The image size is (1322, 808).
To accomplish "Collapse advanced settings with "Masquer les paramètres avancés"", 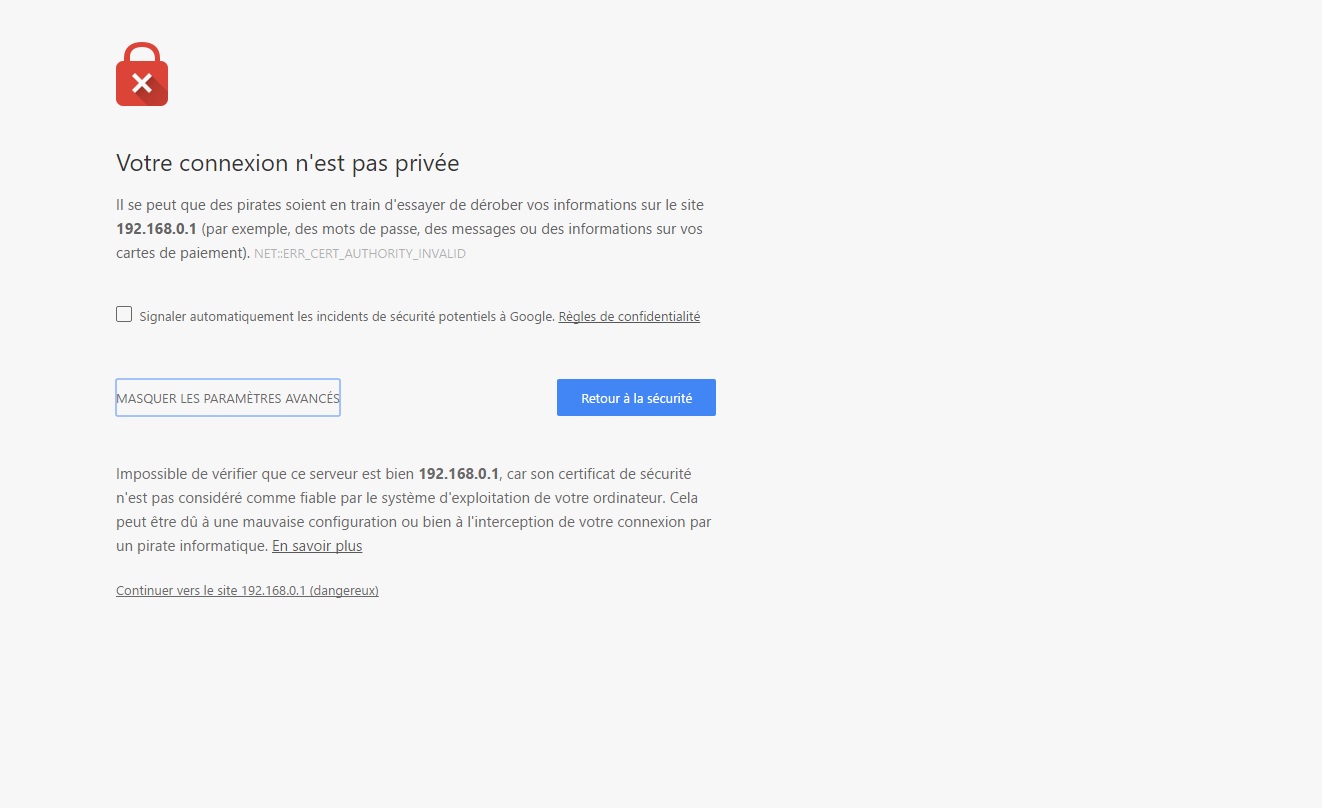I will (x=228, y=398).
